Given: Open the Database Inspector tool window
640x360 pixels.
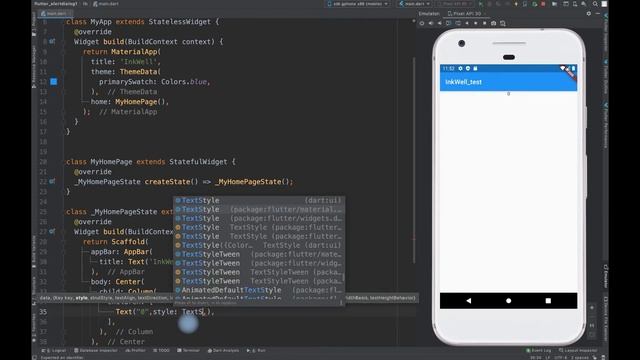Looking at the screenshot, I should click(96, 350).
